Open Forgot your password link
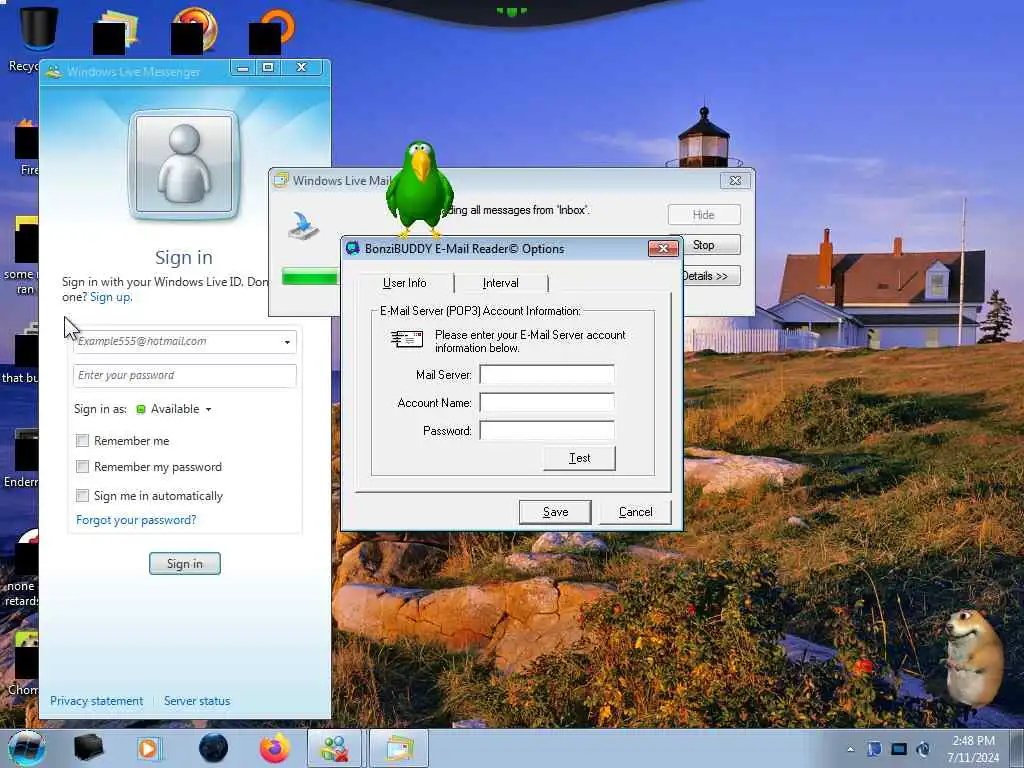 pos(136,520)
